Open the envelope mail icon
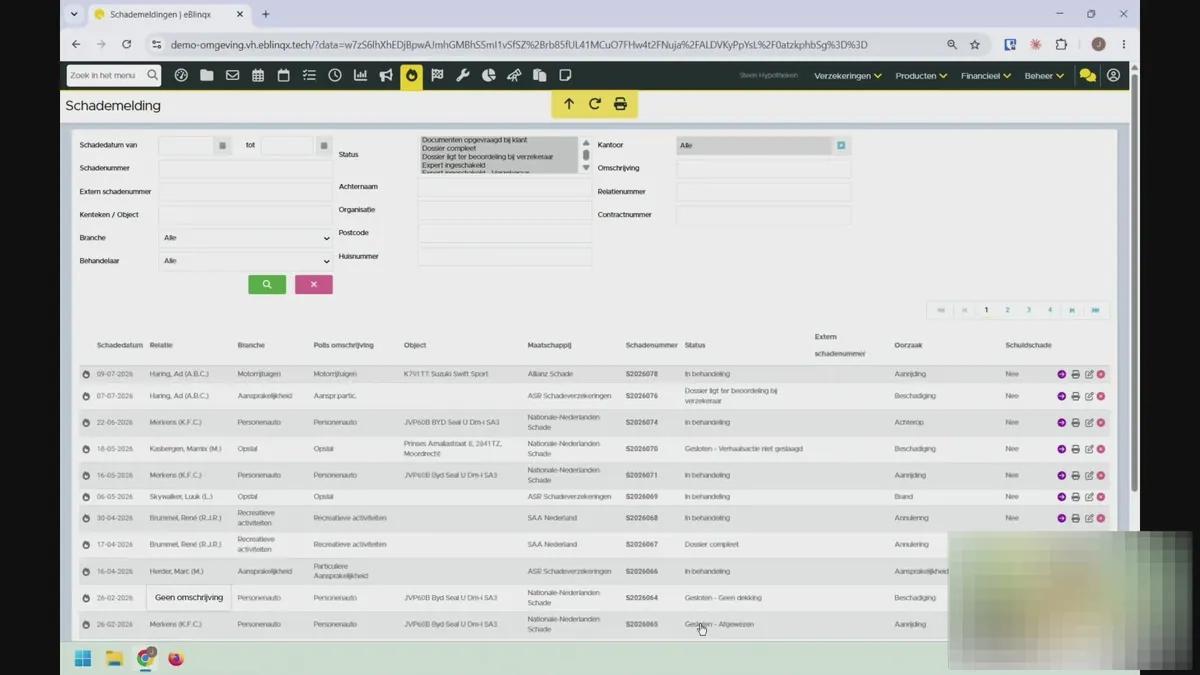 pos(232,75)
